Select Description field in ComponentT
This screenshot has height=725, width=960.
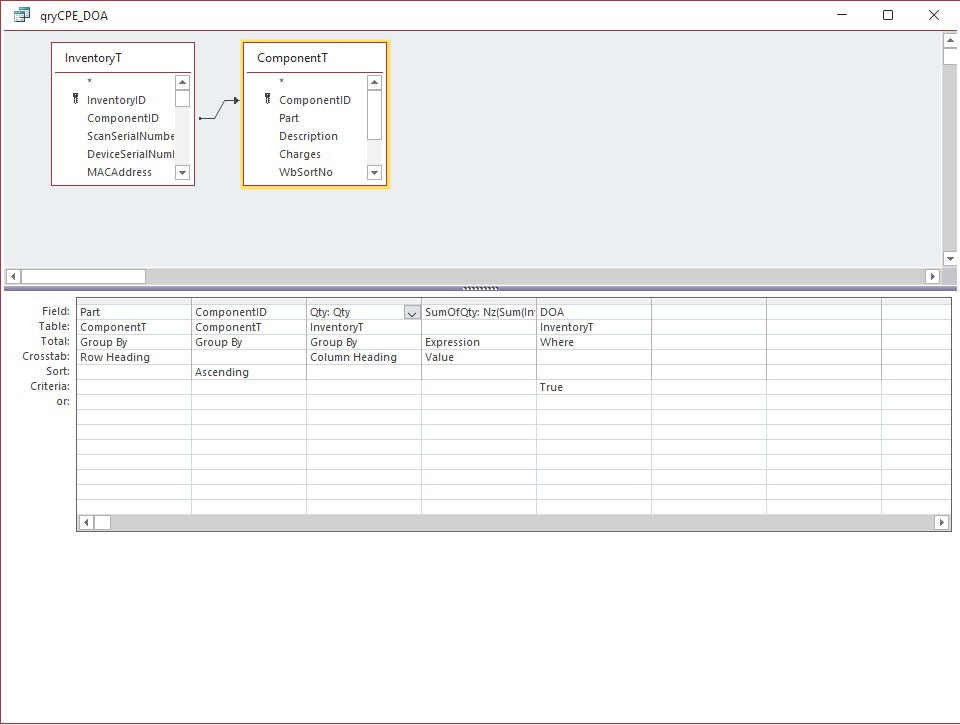(308, 136)
